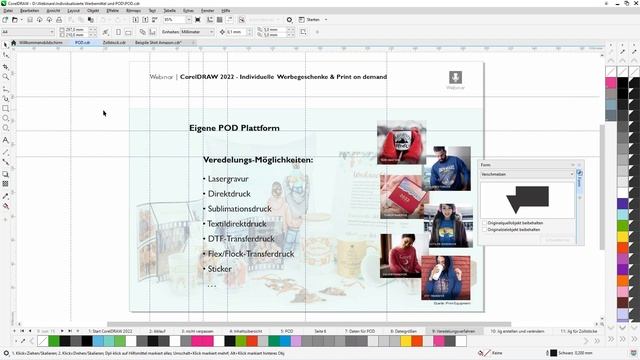
Task: Open the zoom level dropdown
Action: (x=189, y=20)
